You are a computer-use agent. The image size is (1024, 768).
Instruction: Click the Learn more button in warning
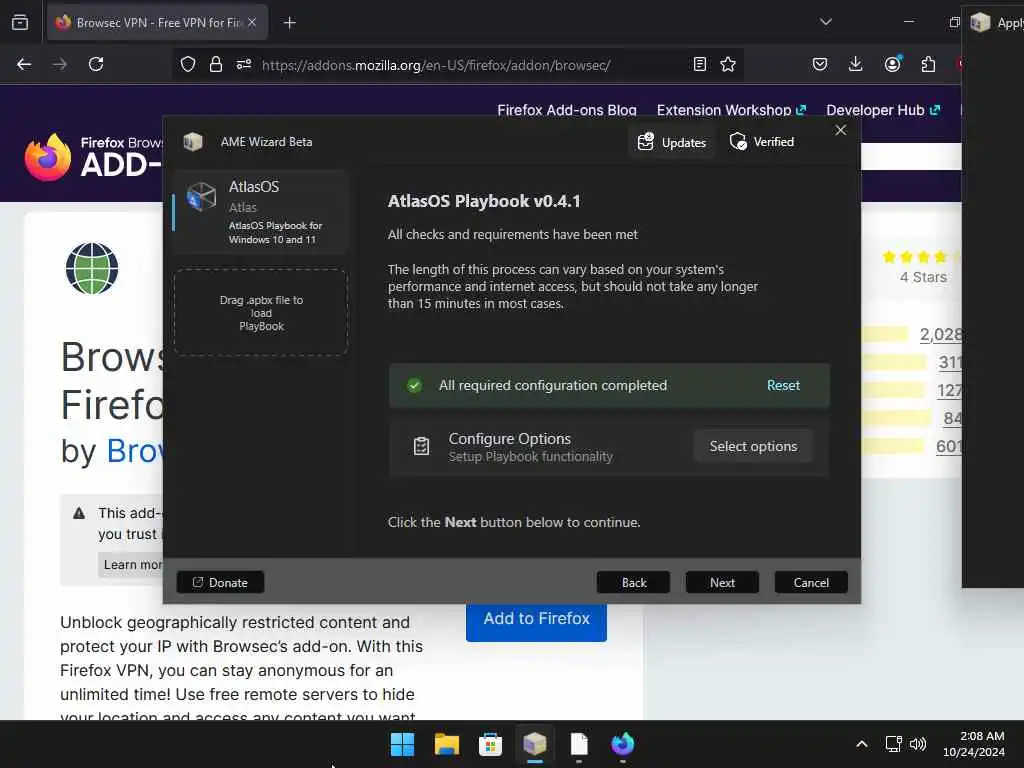coord(133,564)
